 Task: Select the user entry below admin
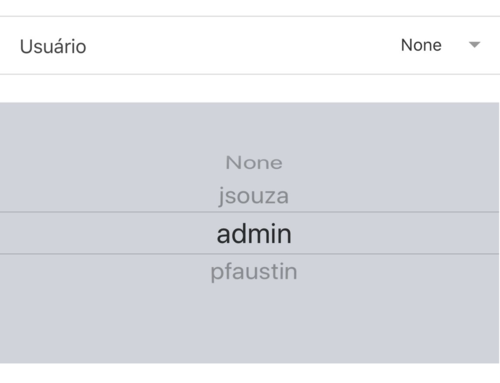254,272
